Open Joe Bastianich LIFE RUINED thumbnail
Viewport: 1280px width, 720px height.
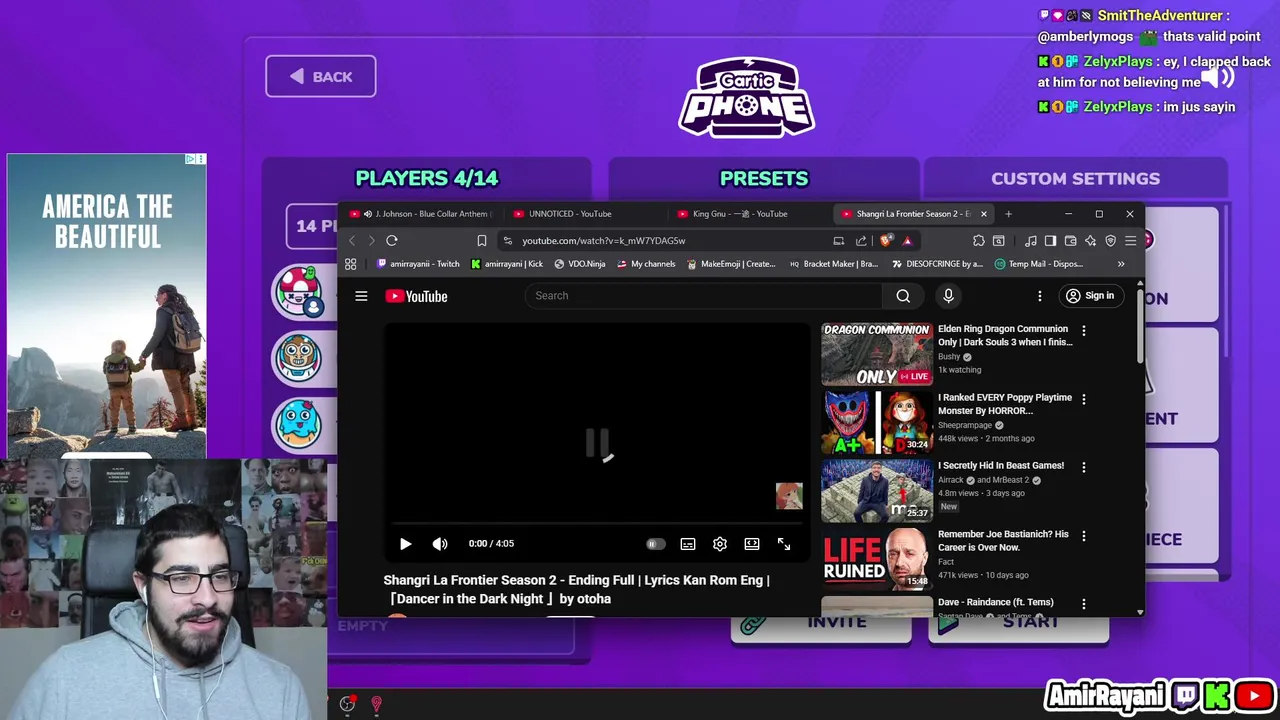(x=877, y=559)
